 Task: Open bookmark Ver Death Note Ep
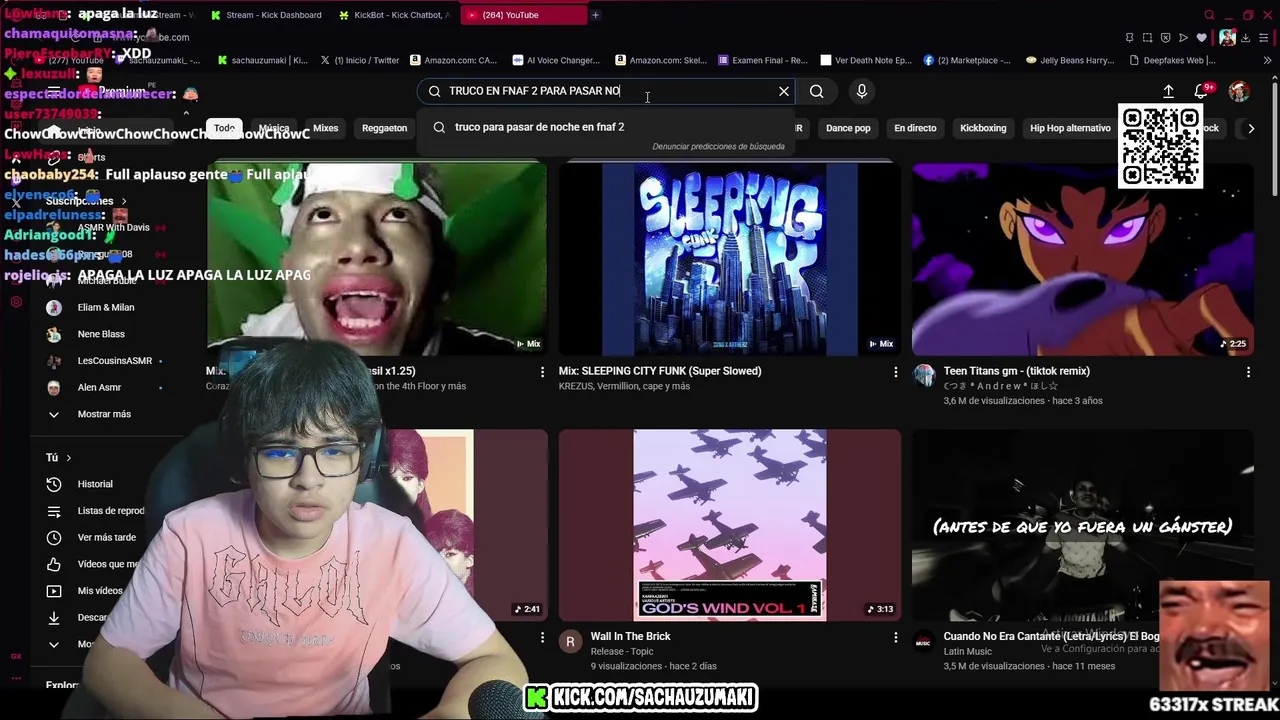pos(865,60)
